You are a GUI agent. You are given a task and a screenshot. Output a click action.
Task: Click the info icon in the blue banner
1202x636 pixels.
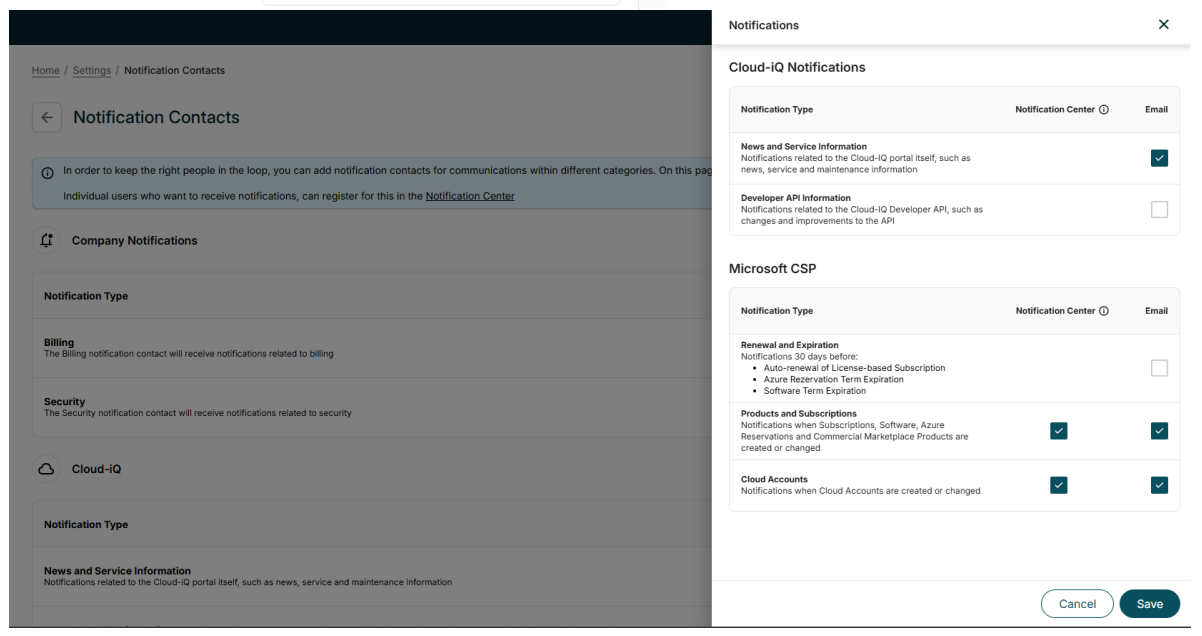47,172
